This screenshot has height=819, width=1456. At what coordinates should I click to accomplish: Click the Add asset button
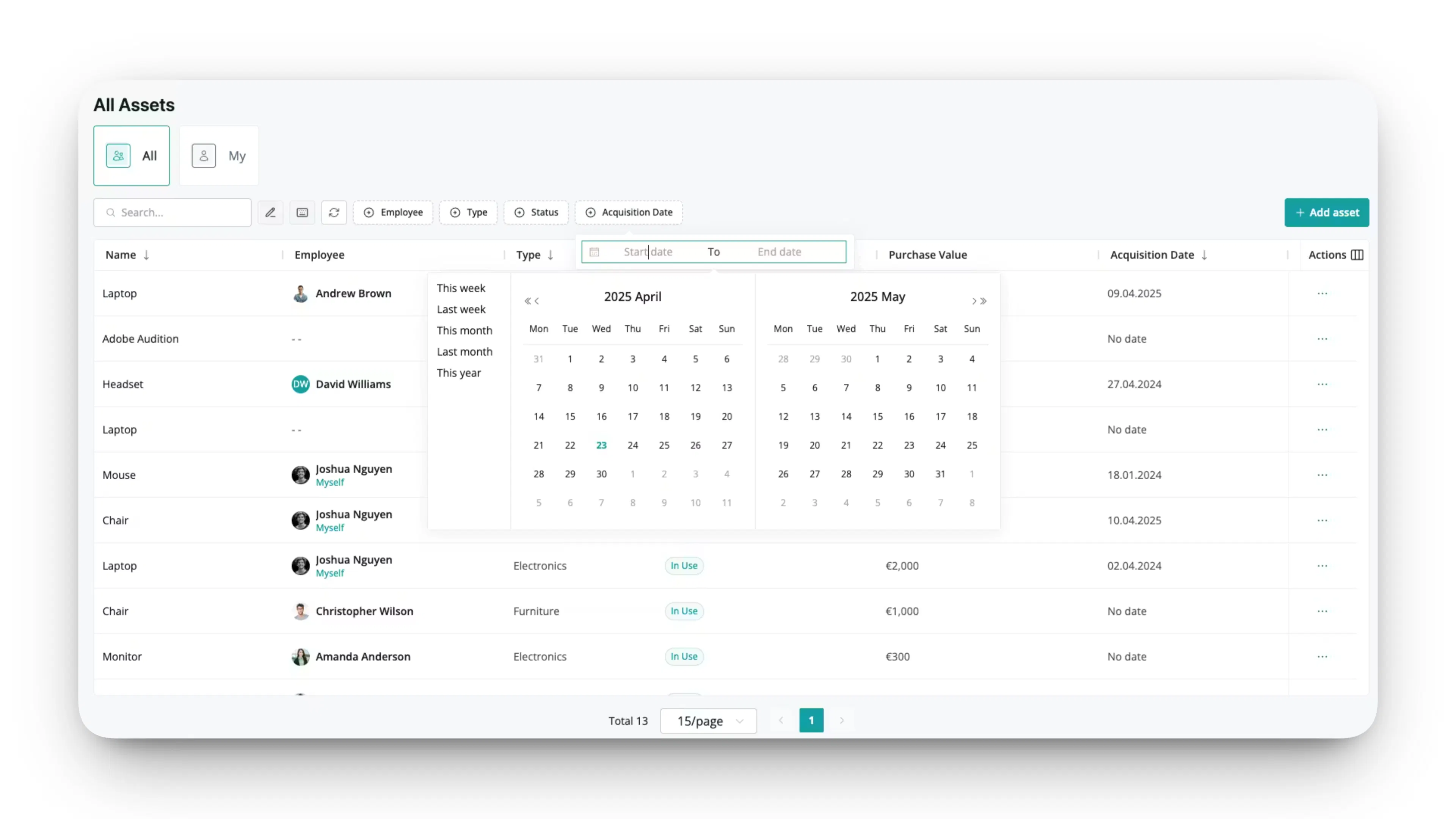pos(1327,212)
